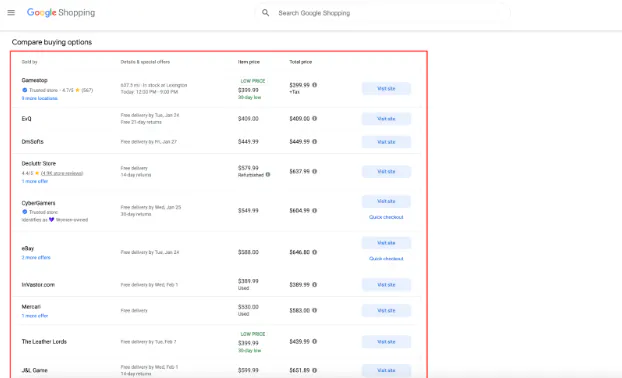This screenshot has height=378, width=622.
Task: Click the star rating icon for Decluttr Store
Action: coord(37,173)
